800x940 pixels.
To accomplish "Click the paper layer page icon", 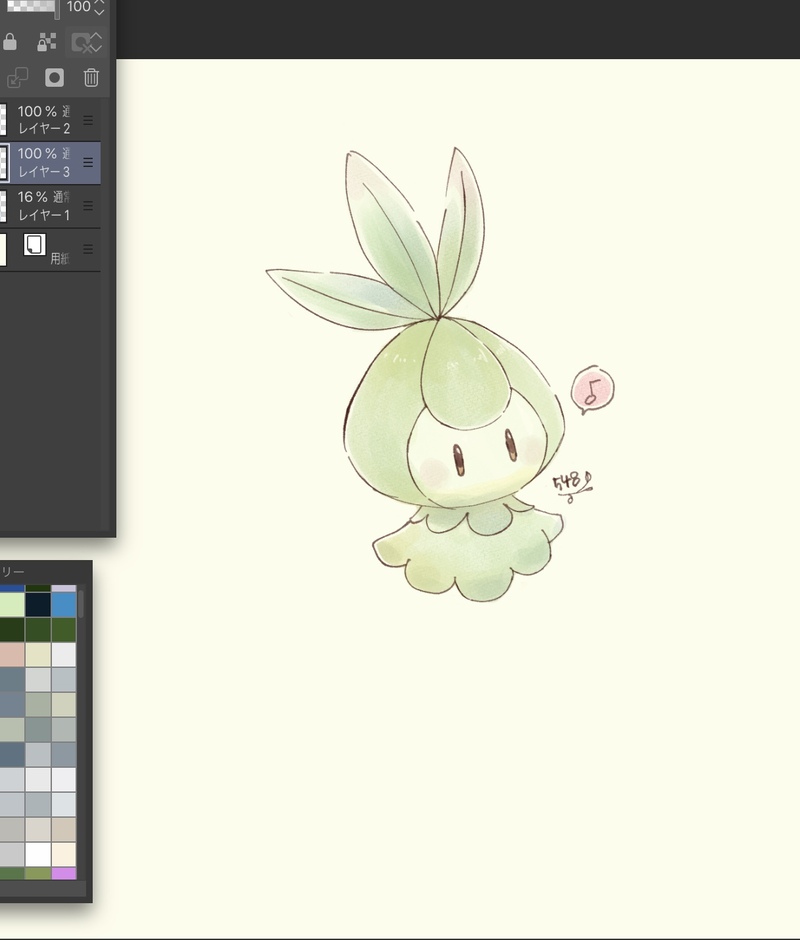I will click(x=35, y=245).
